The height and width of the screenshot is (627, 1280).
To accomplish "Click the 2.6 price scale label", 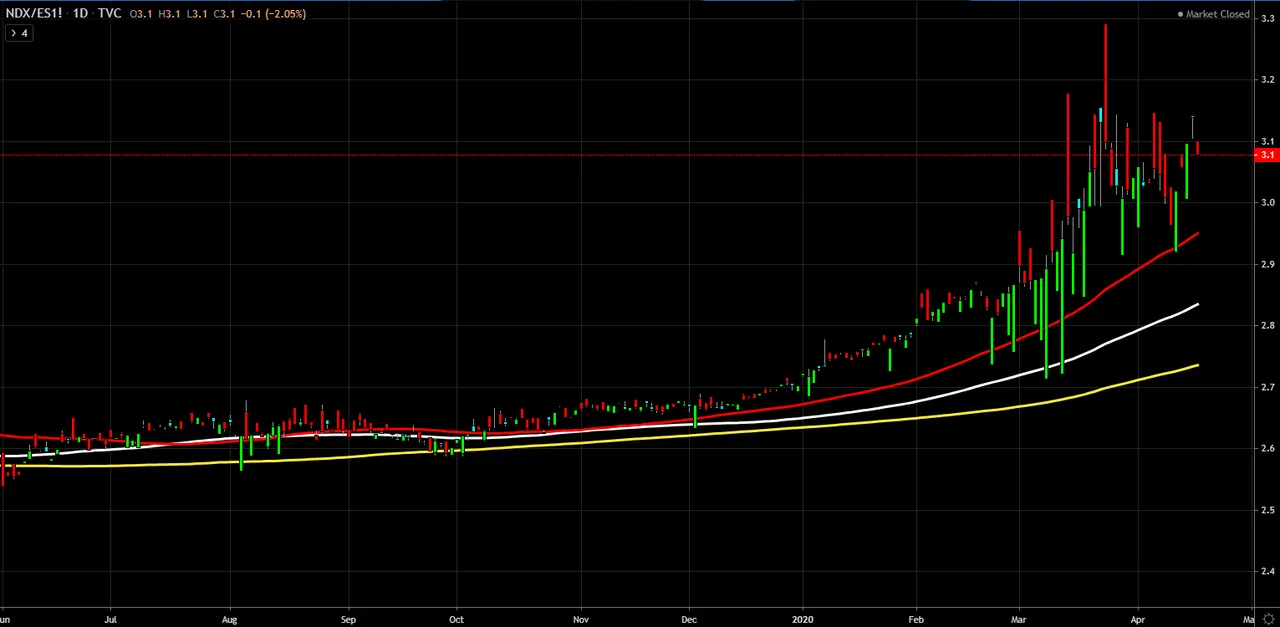I will 1267,449.
